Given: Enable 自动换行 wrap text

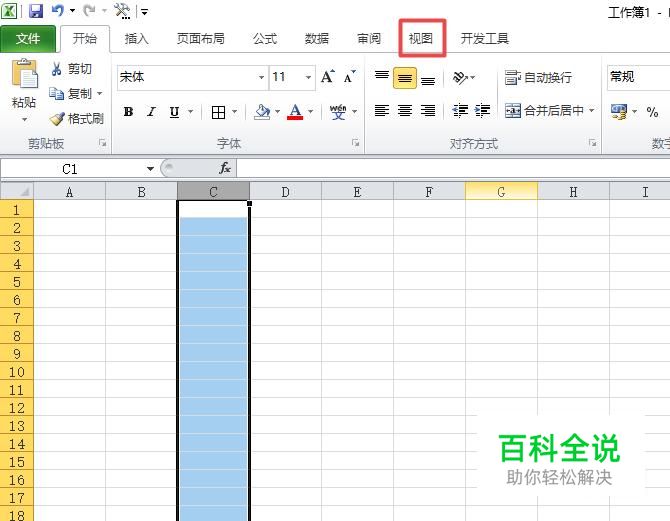Looking at the screenshot, I should click(x=538, y=78).
